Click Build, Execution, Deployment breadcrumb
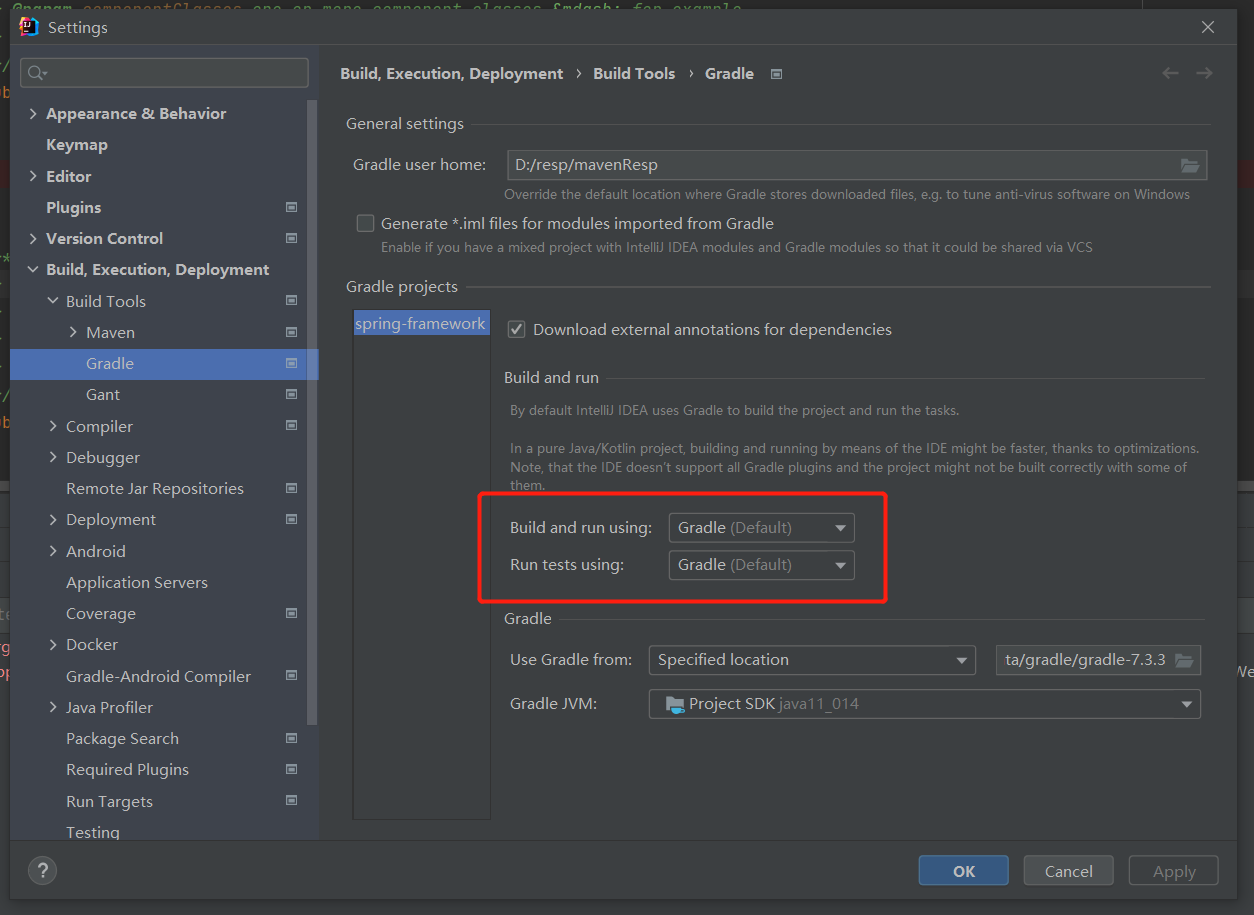This screenshot has height=915, width=1254. tap(452, 73)
